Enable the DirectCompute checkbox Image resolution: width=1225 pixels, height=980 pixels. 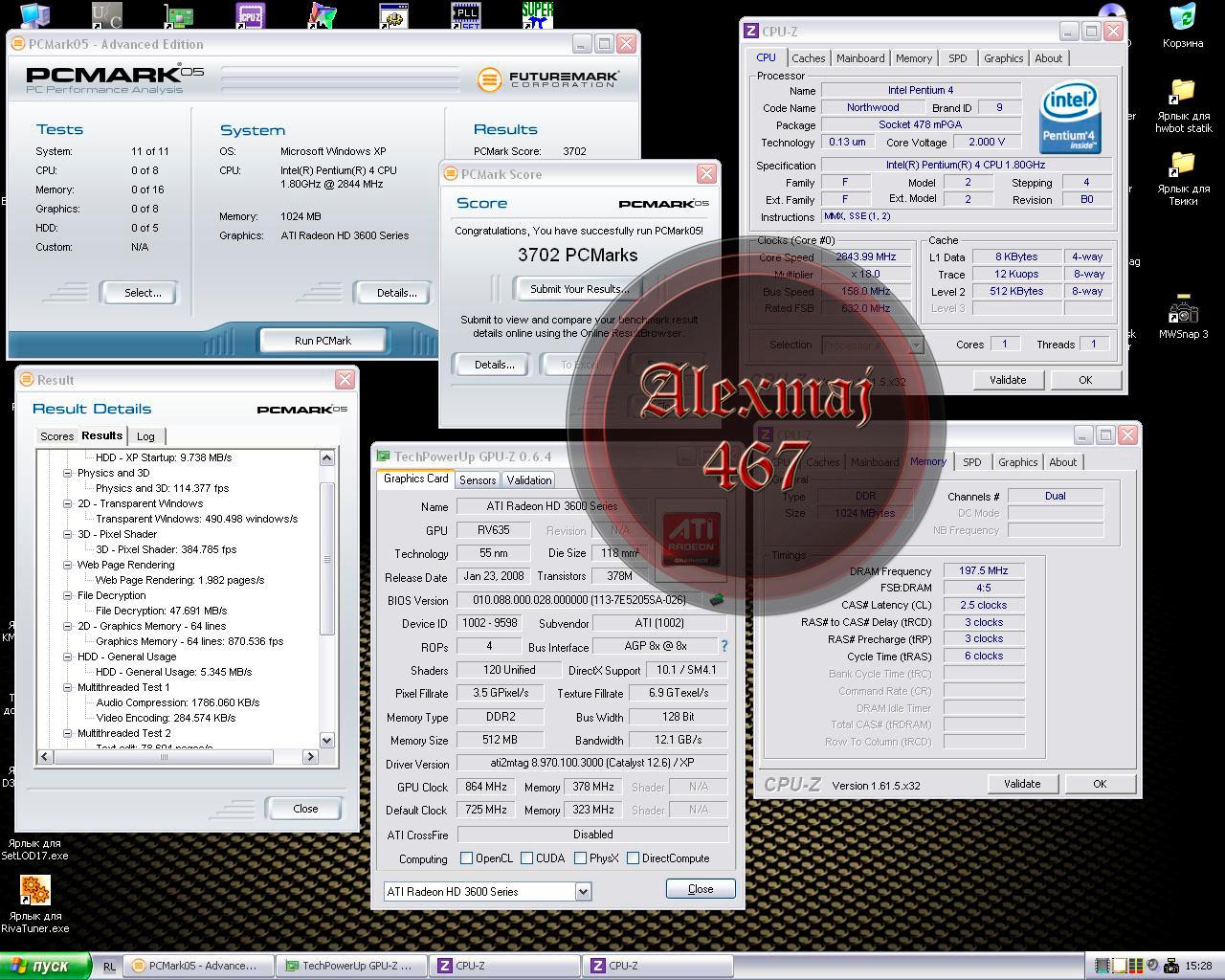[x=633, y=858]
